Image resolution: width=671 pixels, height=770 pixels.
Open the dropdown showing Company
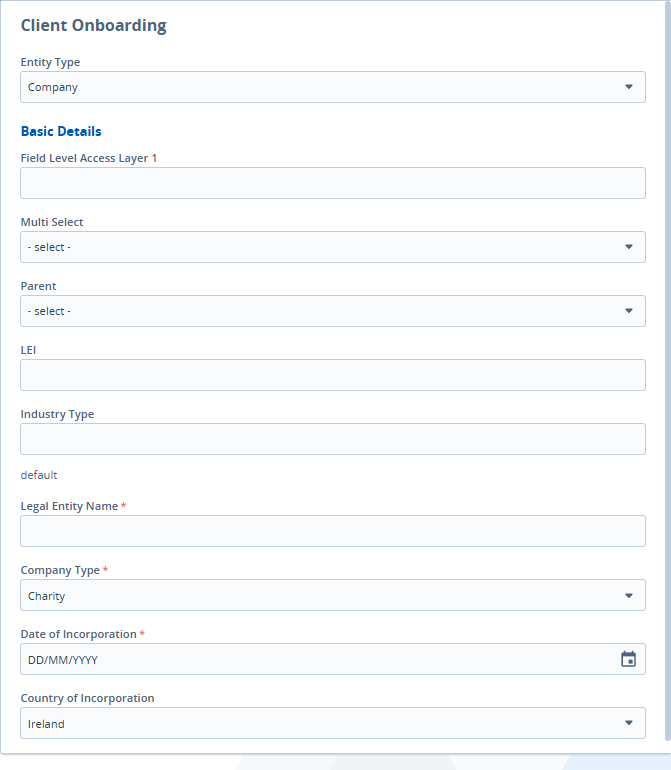[x=320, y=87]
